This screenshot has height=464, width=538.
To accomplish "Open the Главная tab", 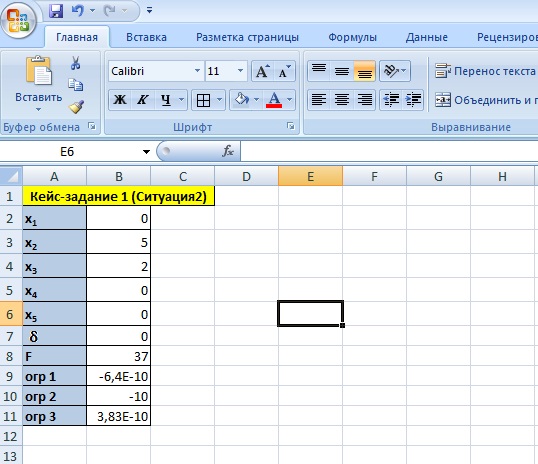I will coord(77,37).
